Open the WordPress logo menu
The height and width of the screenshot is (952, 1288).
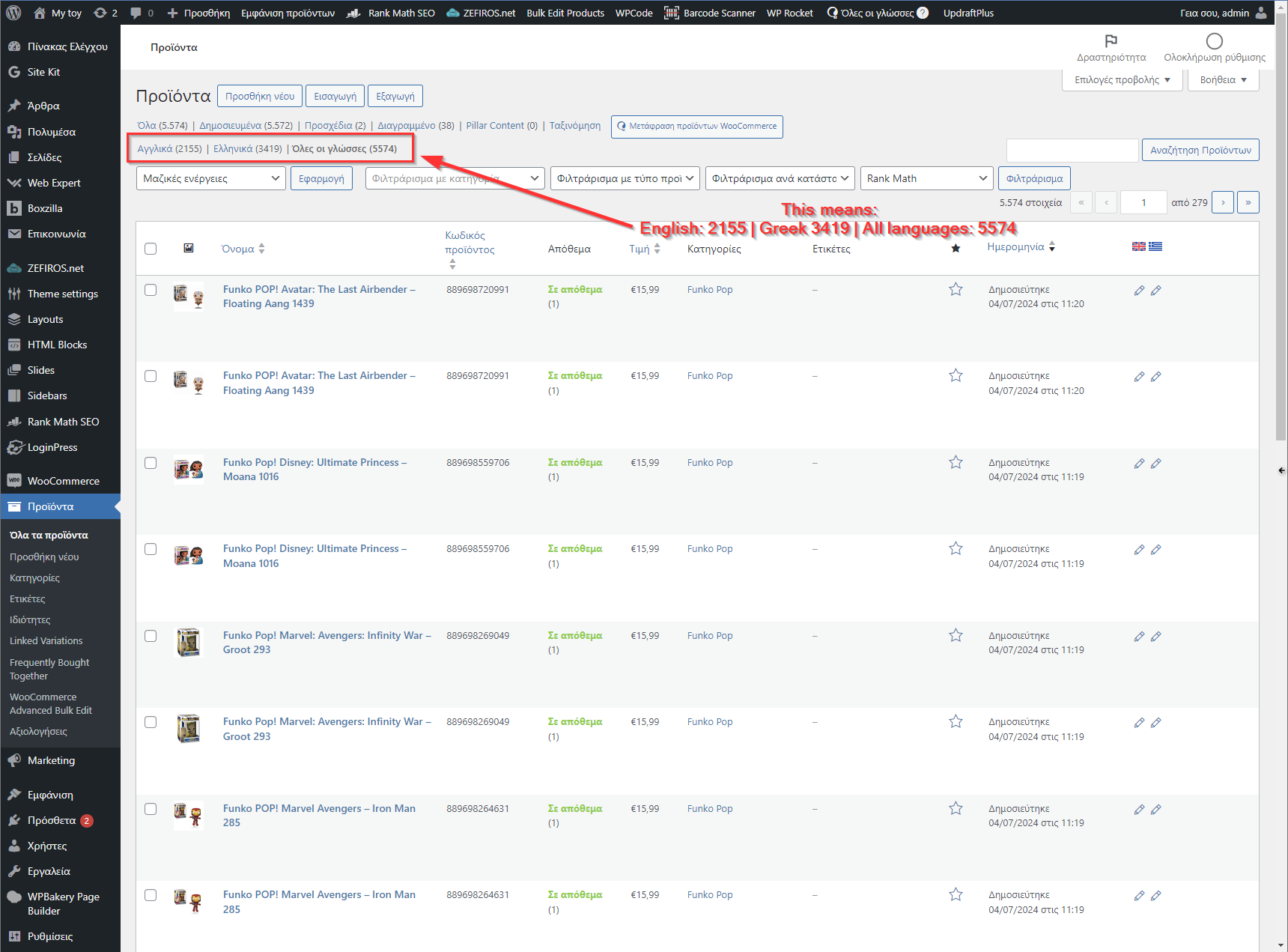click(13, 13)
